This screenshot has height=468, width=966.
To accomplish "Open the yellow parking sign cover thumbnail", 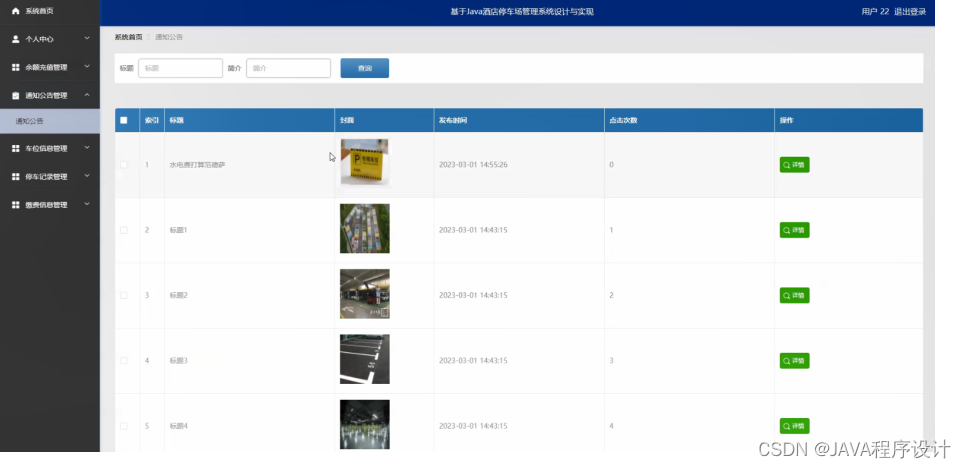I will tap(365, 163).
